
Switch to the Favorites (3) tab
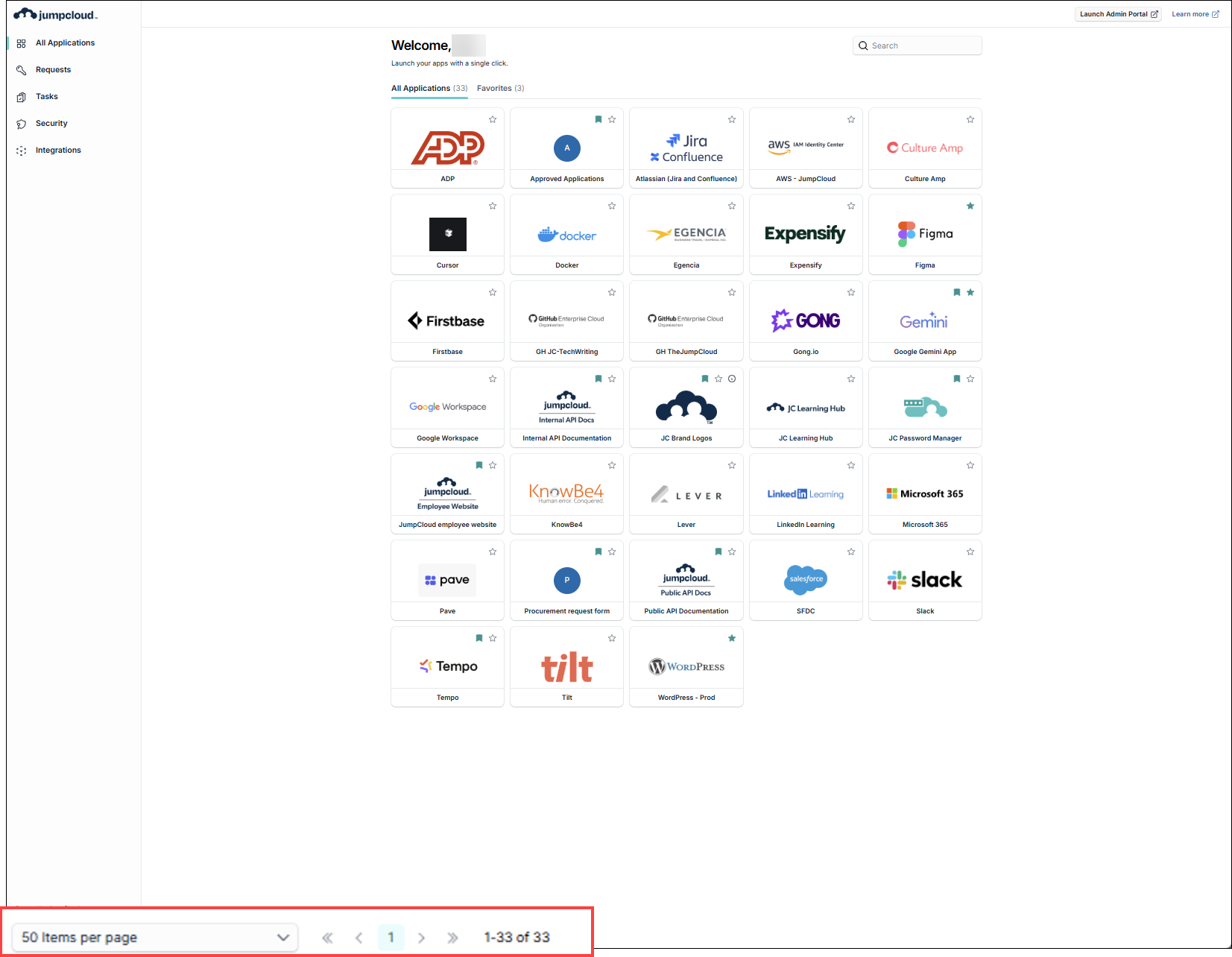(x=501, y=88)
